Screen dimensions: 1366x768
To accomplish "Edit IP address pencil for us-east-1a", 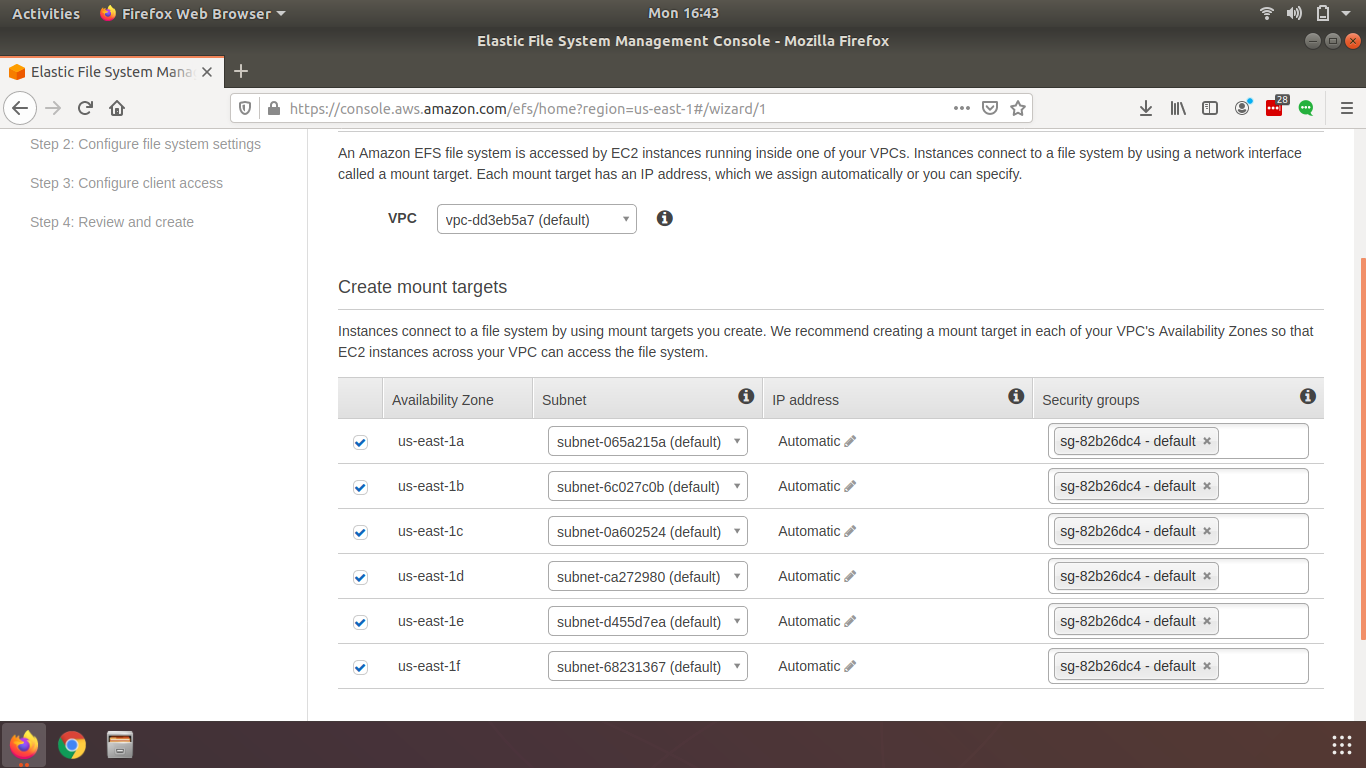I will pos(850,441).
